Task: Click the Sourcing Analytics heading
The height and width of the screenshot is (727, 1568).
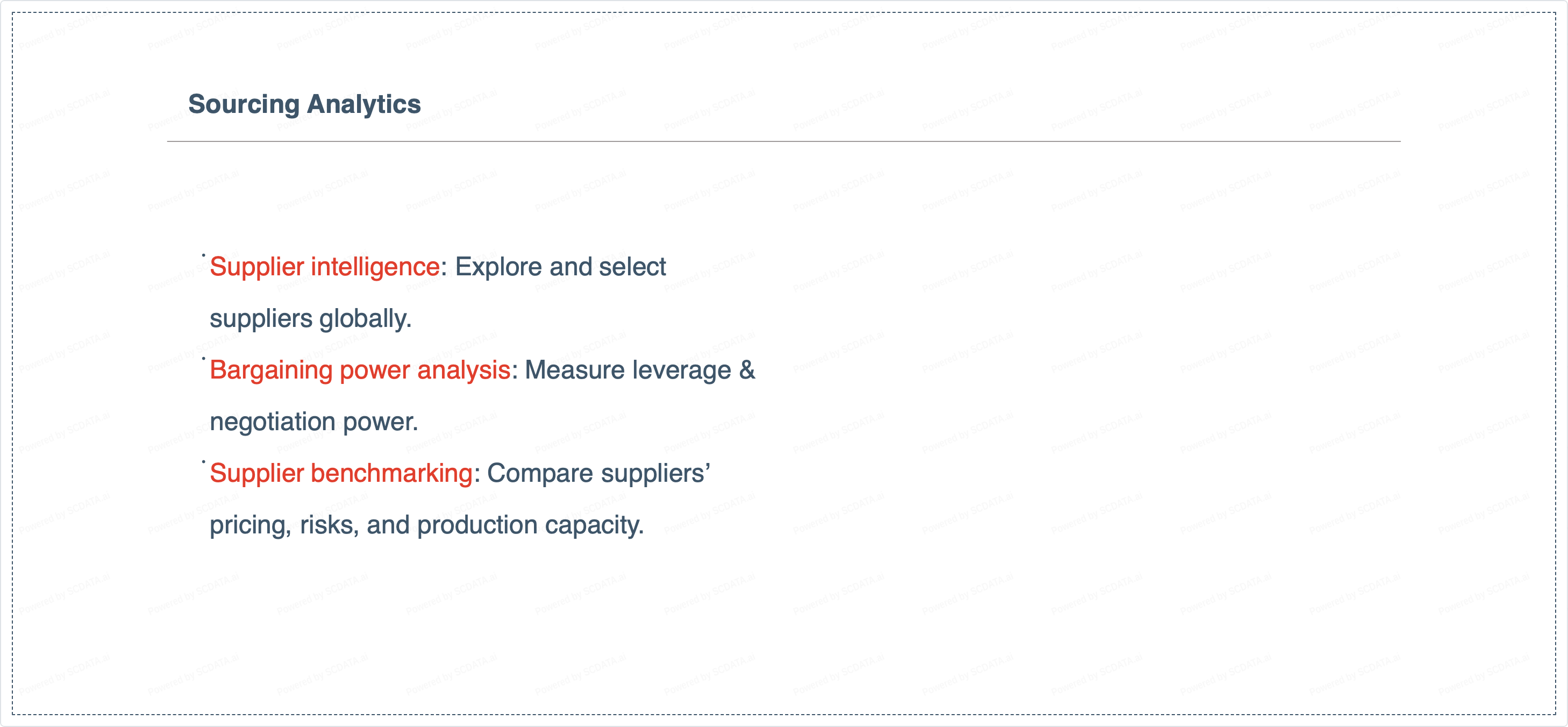Action: 304,104
